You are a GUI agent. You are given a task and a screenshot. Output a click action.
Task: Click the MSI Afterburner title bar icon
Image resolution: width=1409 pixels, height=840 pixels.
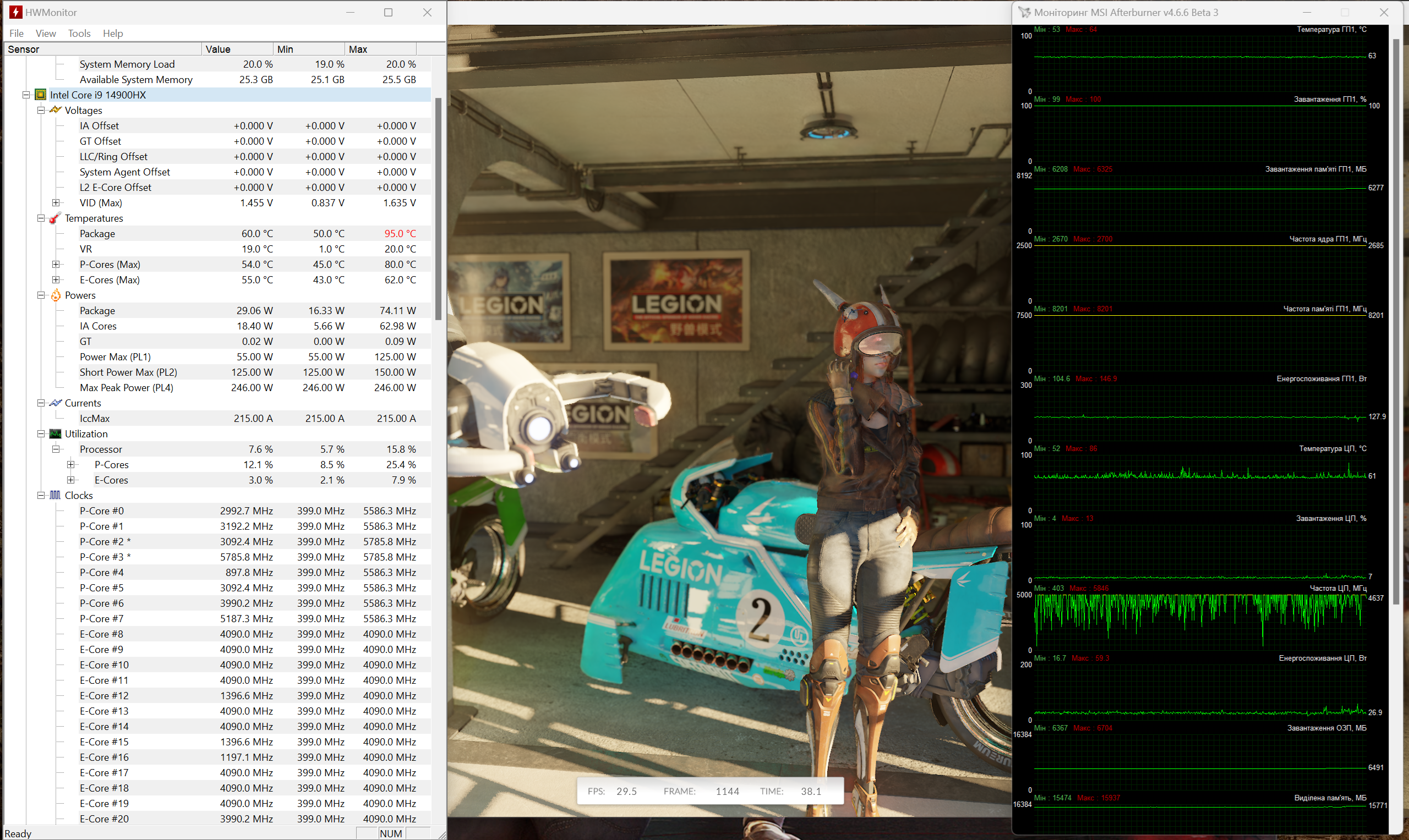pyautogui.click(x=1024, y=12)
